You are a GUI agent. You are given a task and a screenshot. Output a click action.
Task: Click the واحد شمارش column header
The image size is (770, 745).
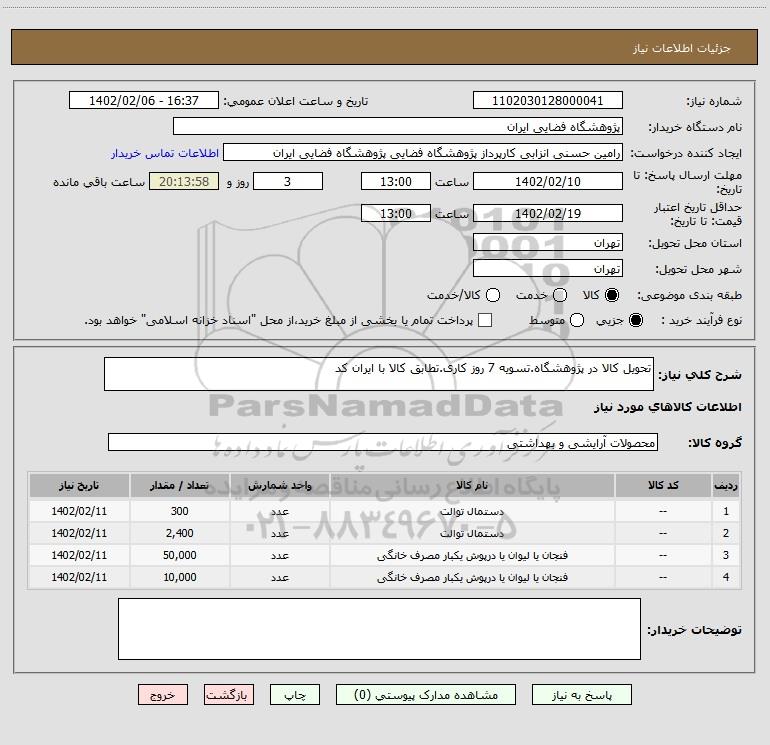pos(279,485)
